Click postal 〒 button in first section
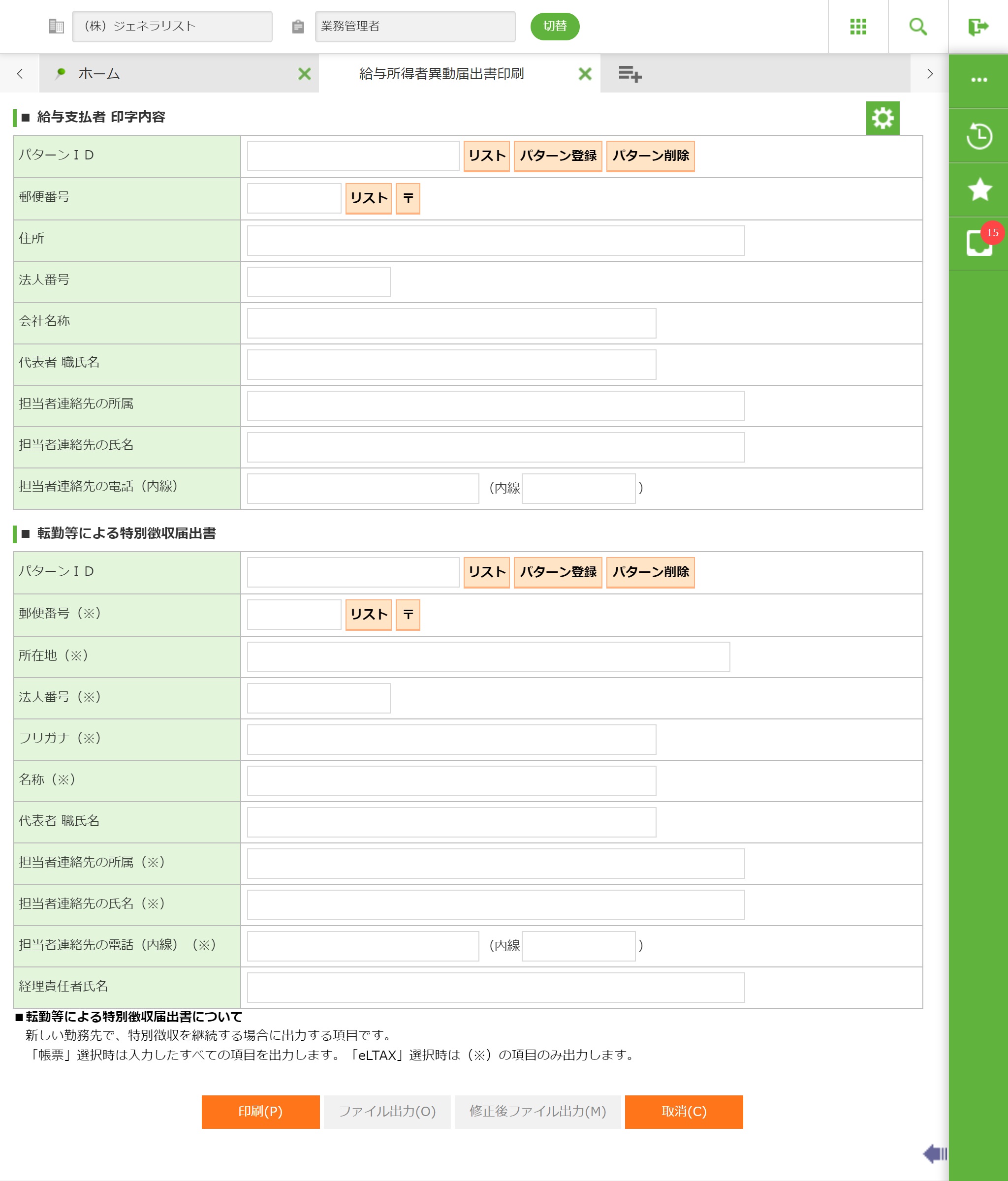The height and width of the screenshot is (1181, 1008). [408, 198]
